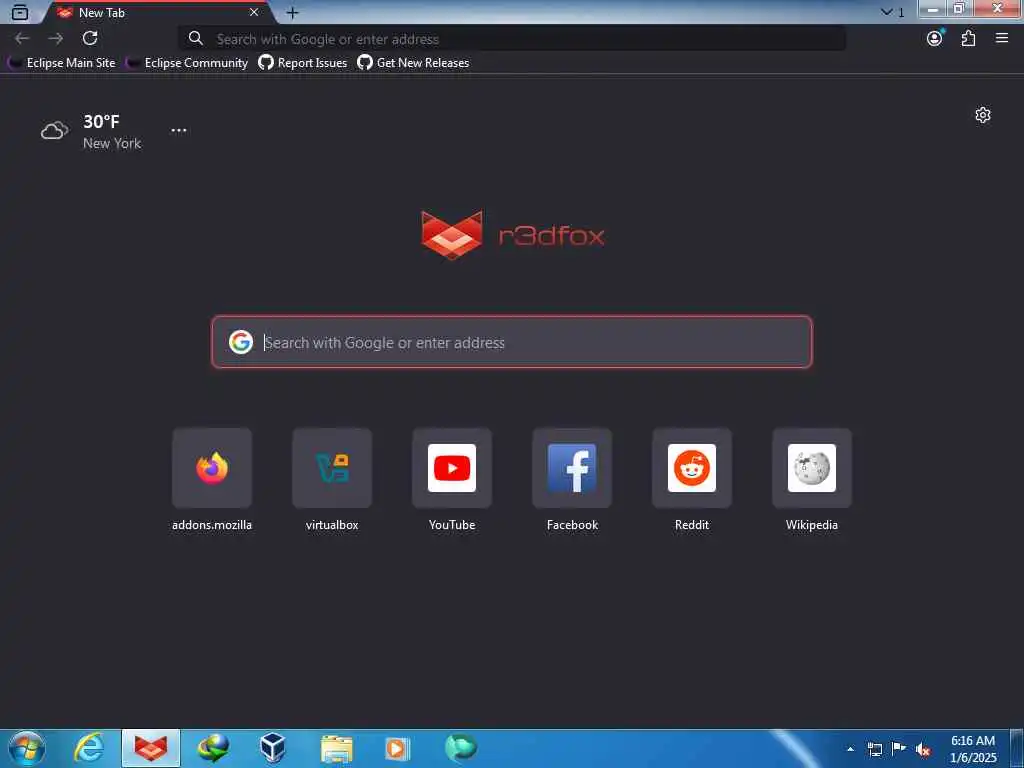Go back one page
This screenshot has height=768, width=1024.
point(22,39)
